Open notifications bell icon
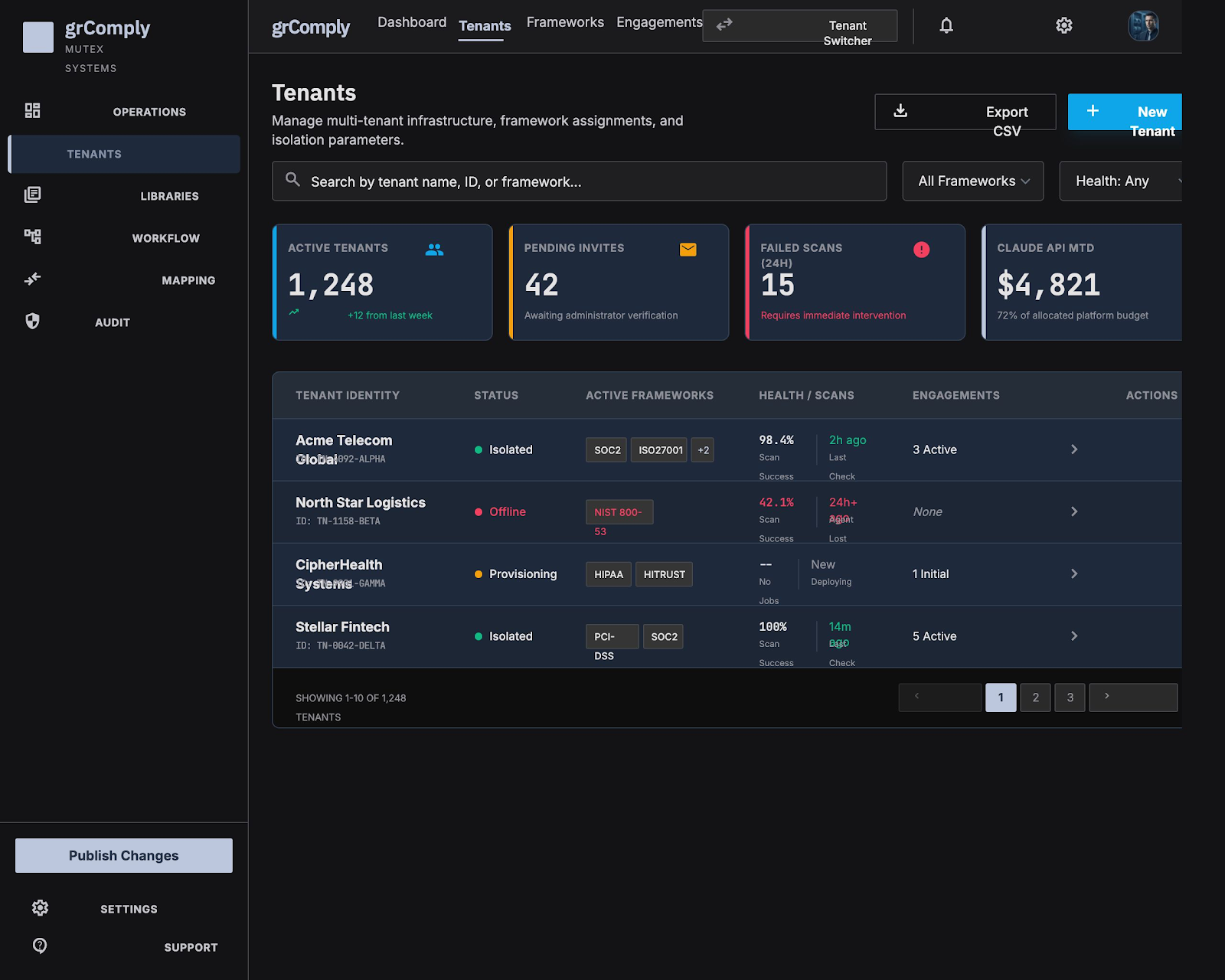Screen dimensions: 1225x980 tap(946, 25)
